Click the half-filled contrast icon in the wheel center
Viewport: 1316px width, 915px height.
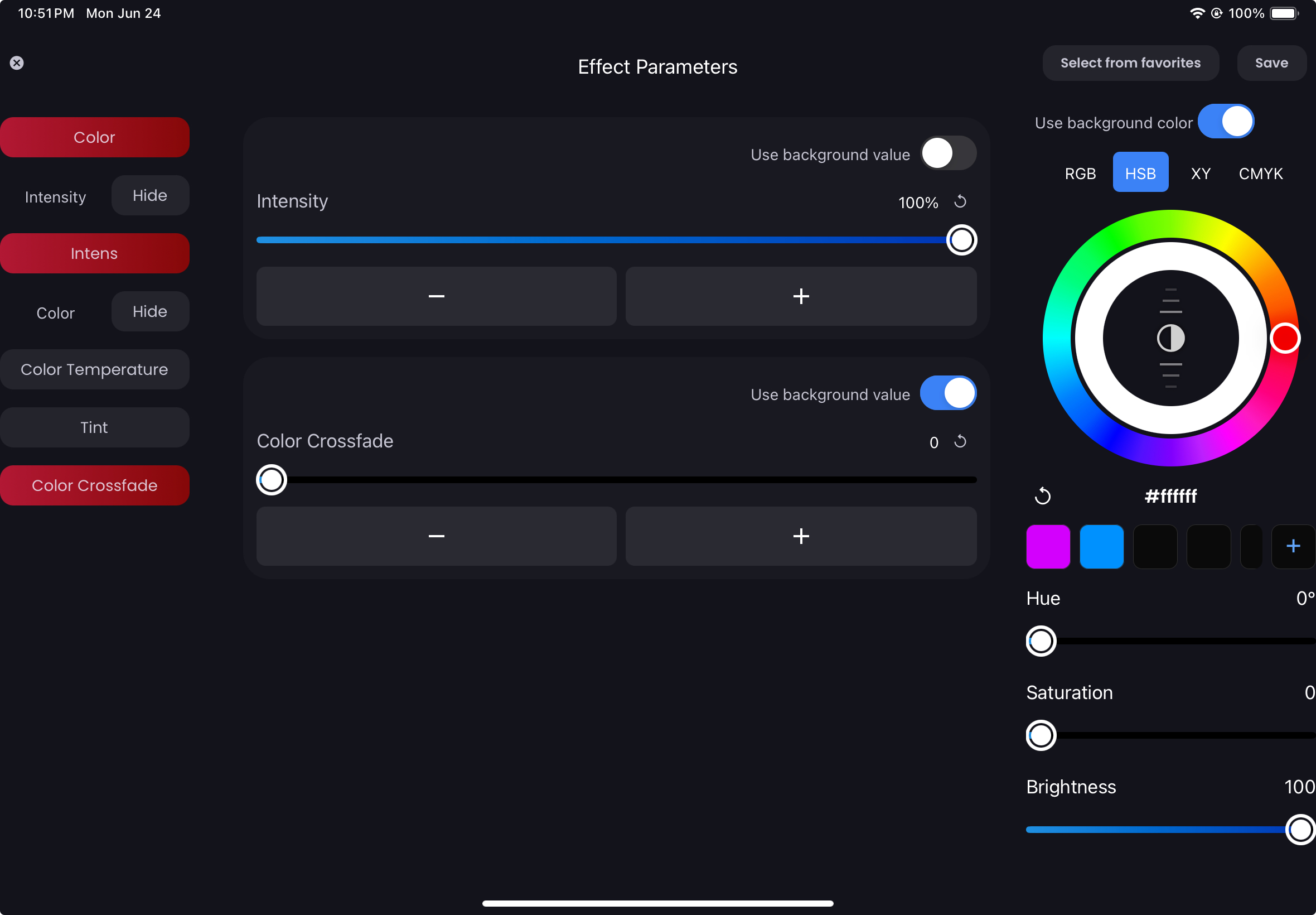1170,338
